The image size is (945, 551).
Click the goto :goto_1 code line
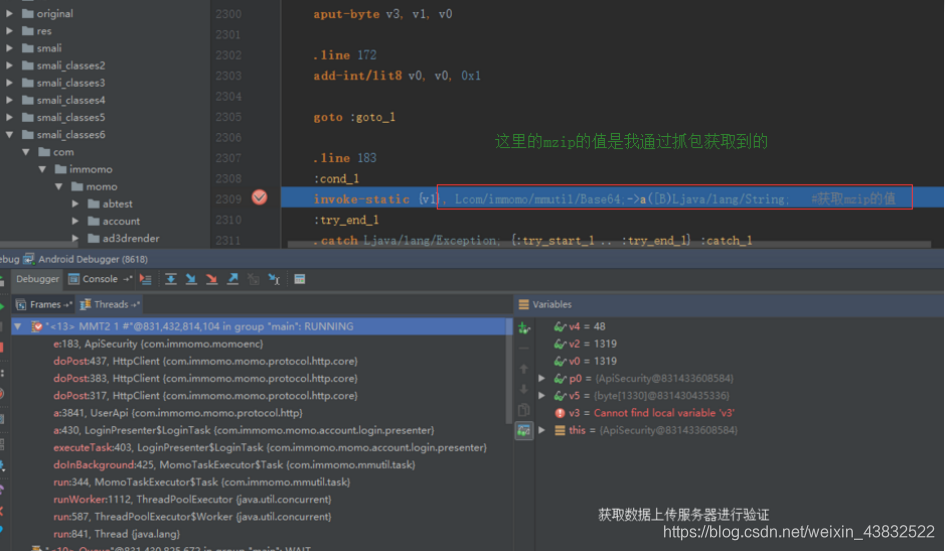tap(354, 117)
